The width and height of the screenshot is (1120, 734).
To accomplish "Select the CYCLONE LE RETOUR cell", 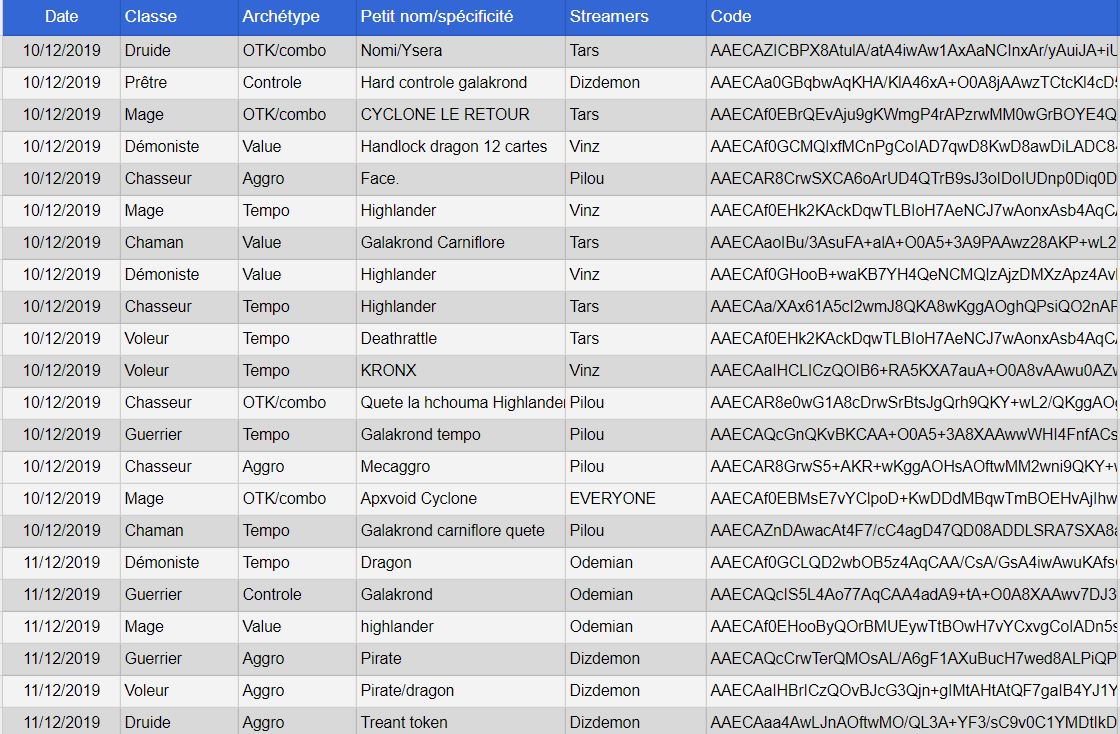I will tap(445, 114).
